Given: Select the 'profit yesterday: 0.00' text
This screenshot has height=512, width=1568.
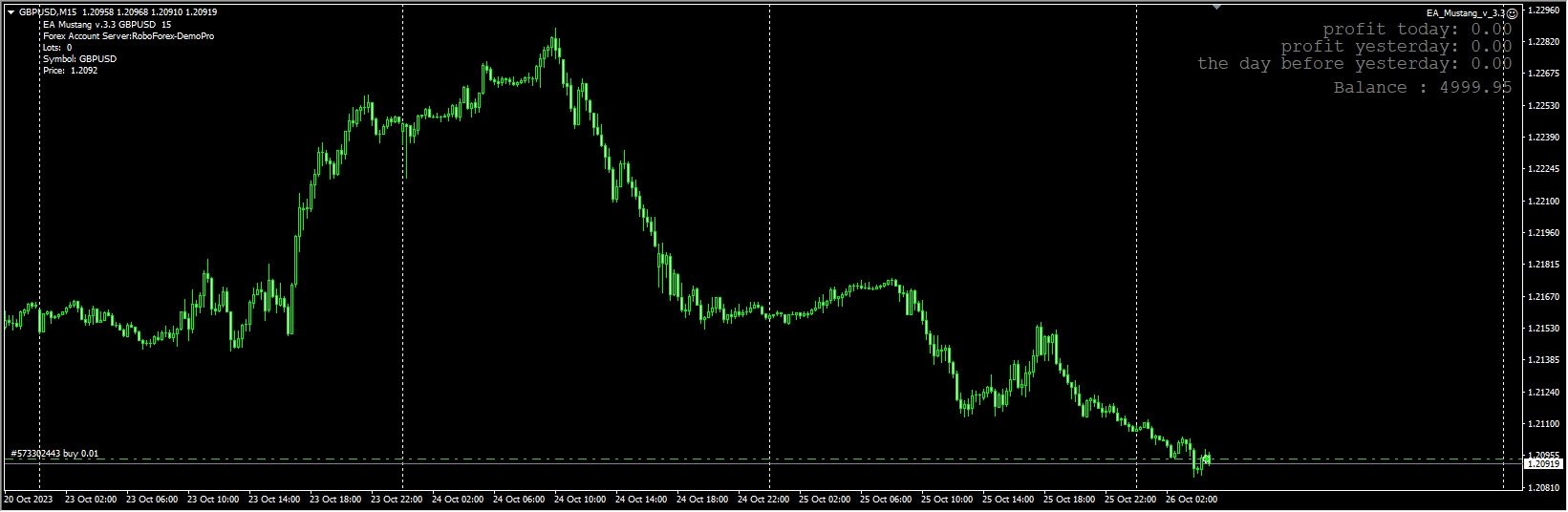Looking at the screenshot, I should click(1396, 47).
